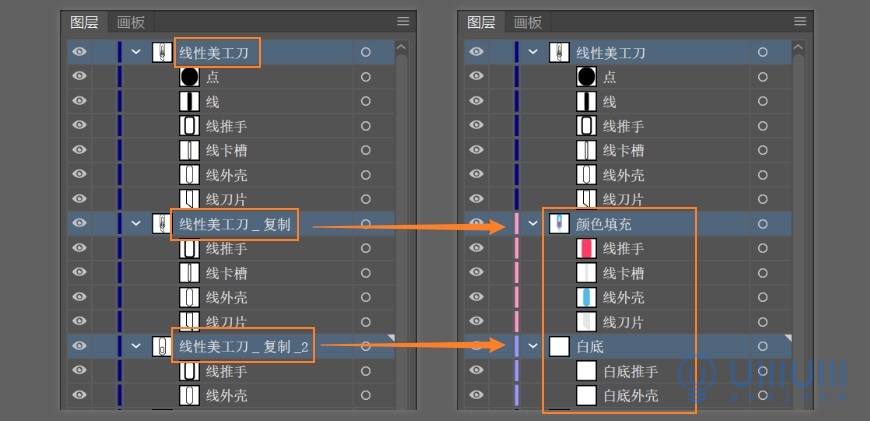Click the 白底 layer thumbnail

(x=559, y=346)
